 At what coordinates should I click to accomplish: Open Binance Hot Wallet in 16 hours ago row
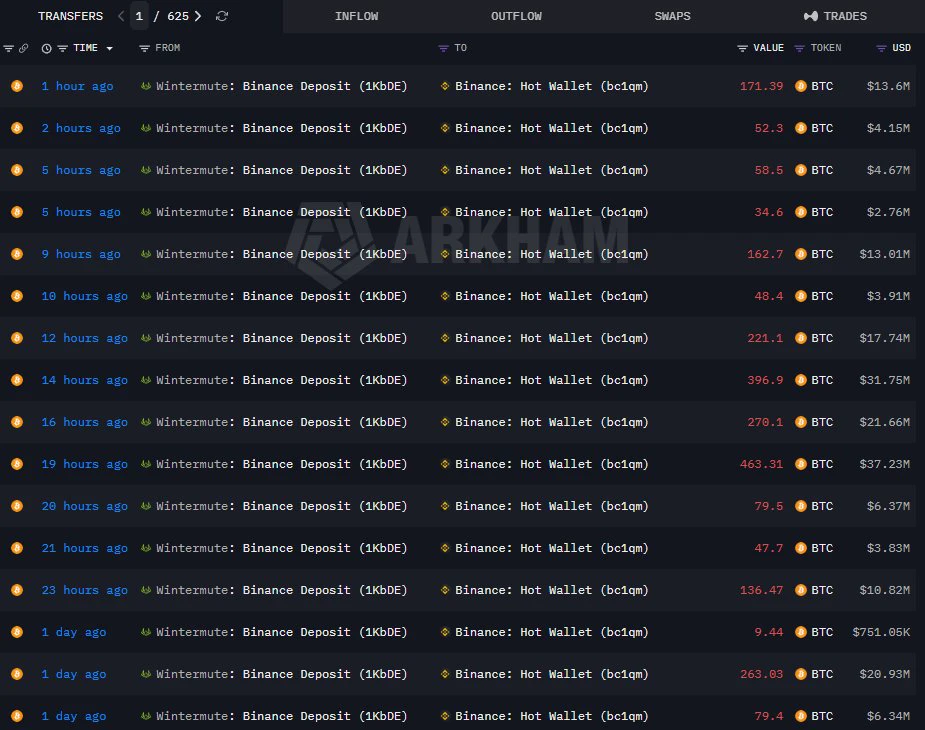click(x=552, y=422)
